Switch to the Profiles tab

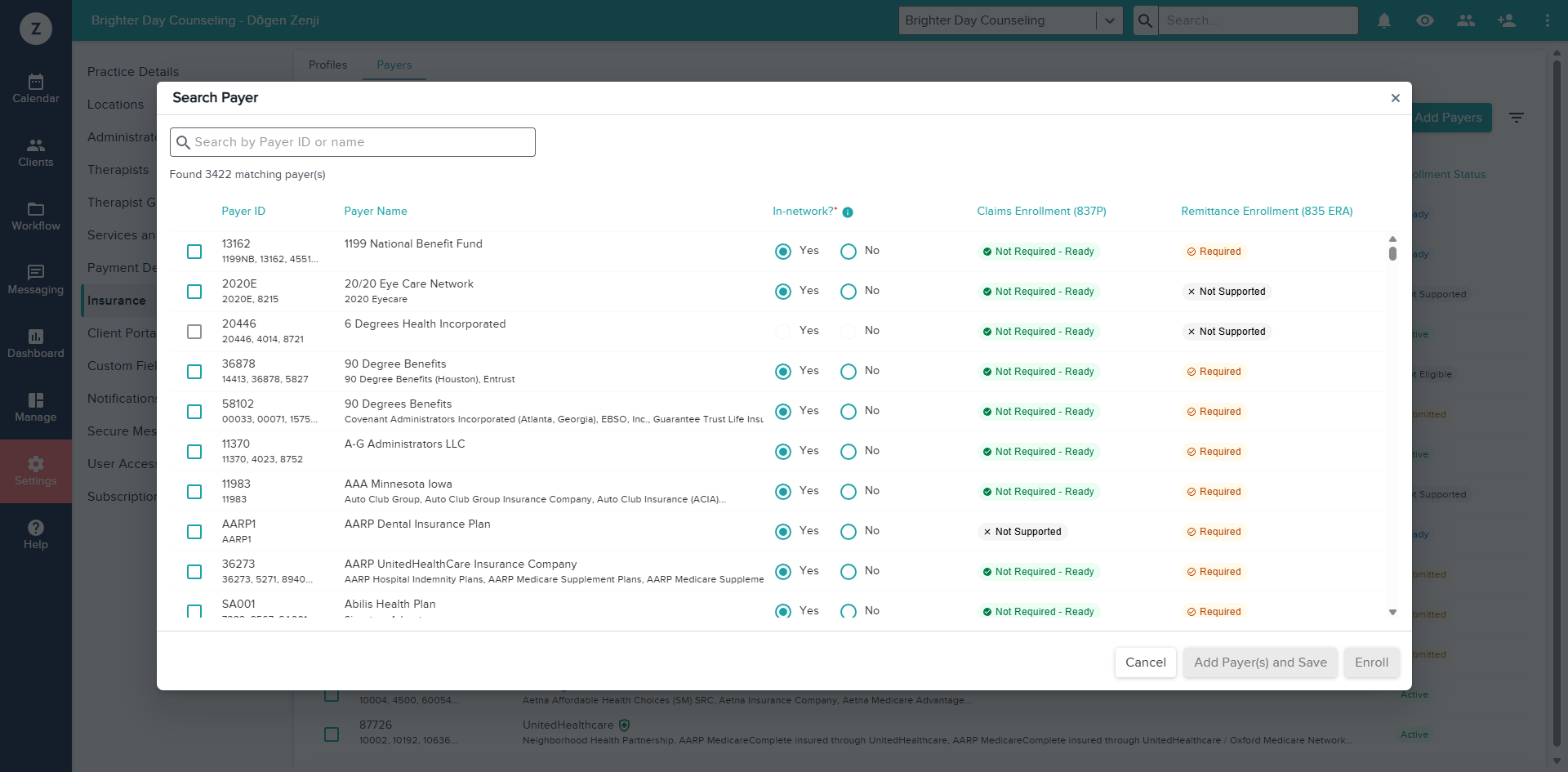pos(328,65)
